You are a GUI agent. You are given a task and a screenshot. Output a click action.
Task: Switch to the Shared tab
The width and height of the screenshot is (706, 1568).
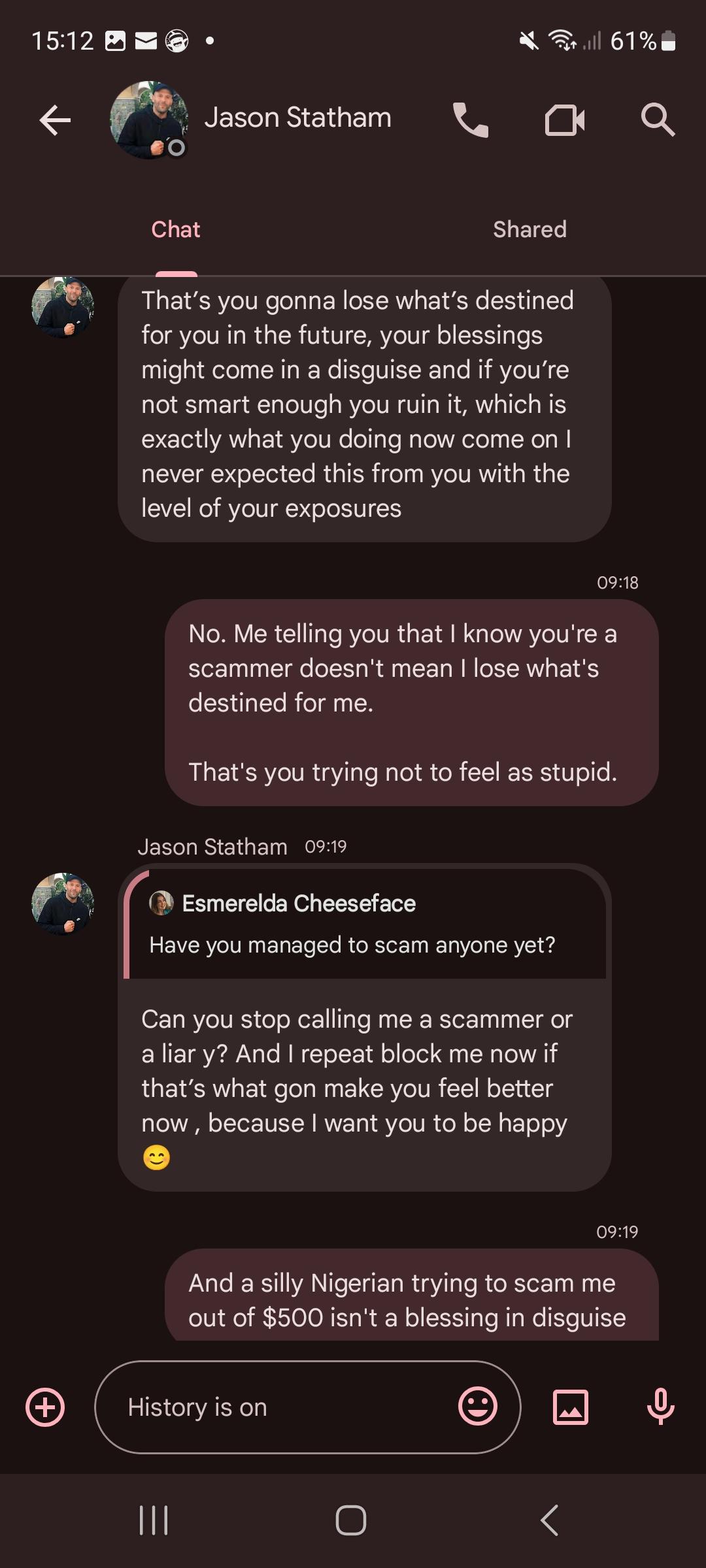(x=529, y=230)
